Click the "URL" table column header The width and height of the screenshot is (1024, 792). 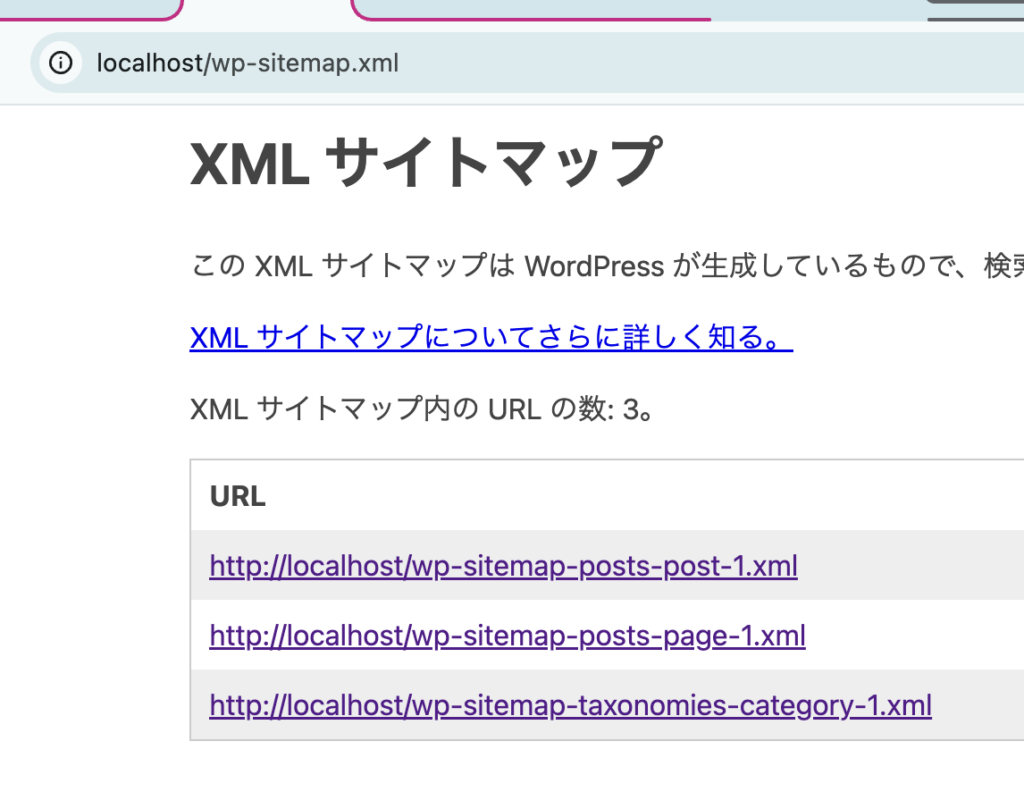pyautogui.click(x=237, y=497)
